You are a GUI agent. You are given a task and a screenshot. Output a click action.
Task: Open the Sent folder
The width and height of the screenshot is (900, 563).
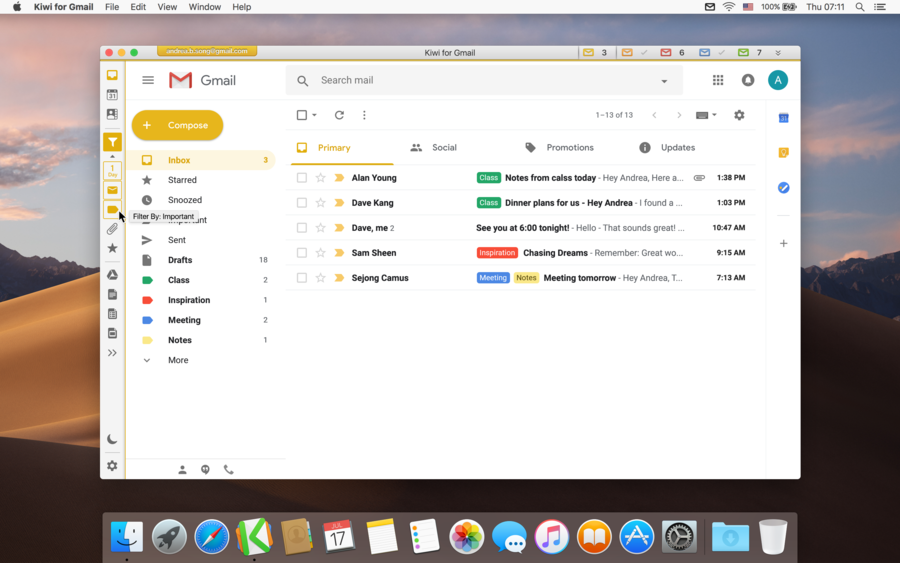pyautogui.click(x=177, y=240)
